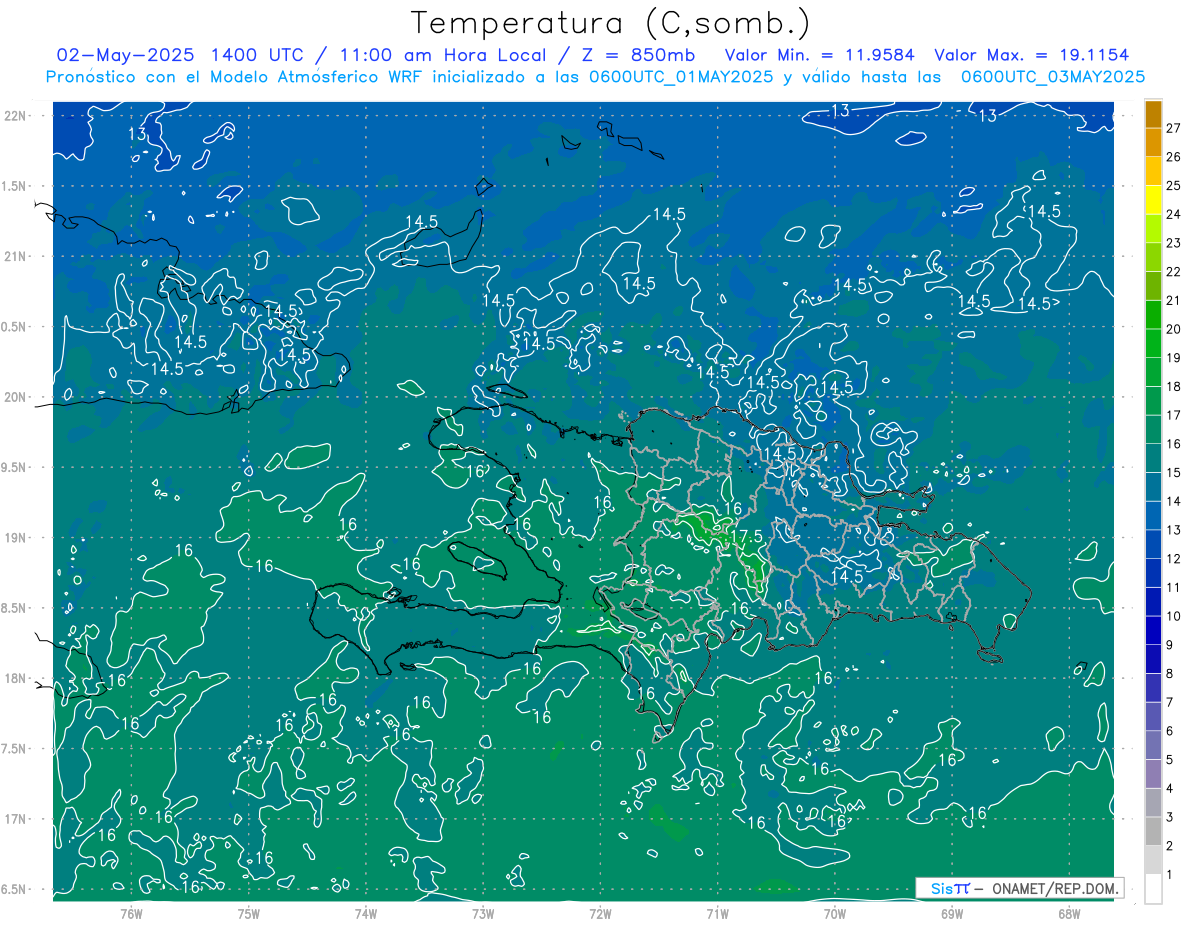Click the colorbar label 26
The height and width of the screenshot is (927, 1200).
[1173, 156]
